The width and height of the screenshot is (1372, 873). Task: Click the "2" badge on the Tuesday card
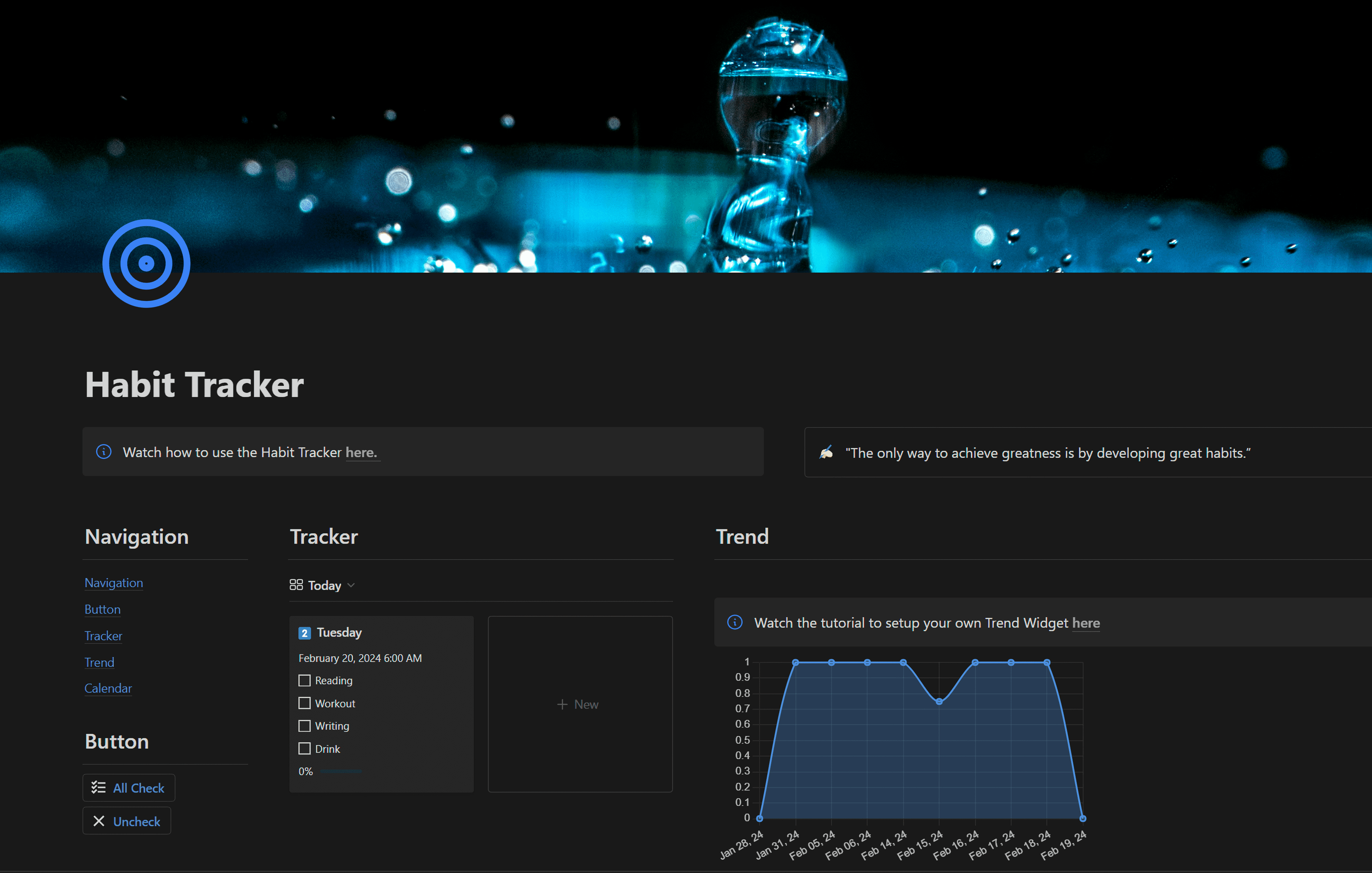(305, 633)
